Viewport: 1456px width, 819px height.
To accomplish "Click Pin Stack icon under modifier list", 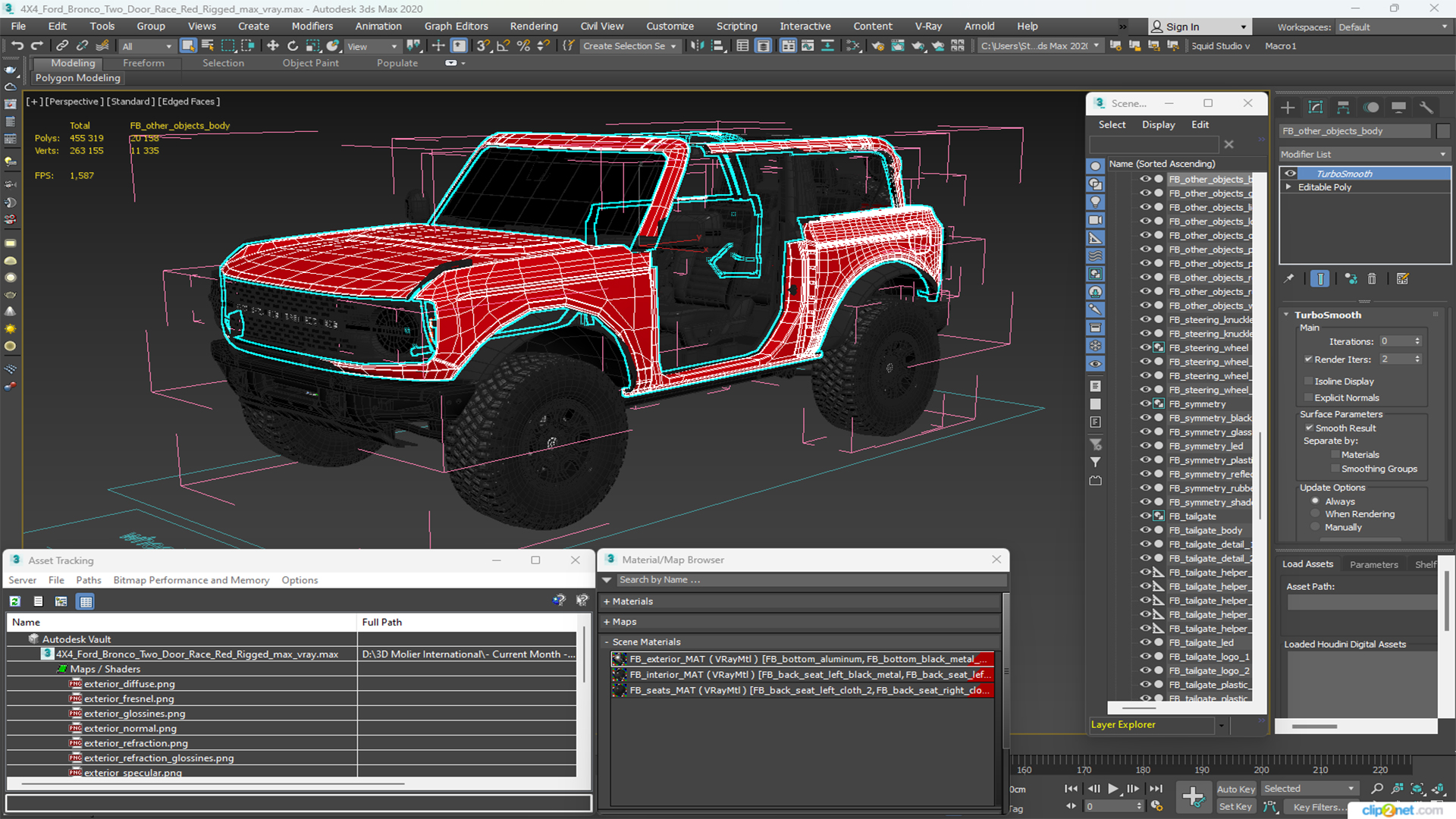I will (1289, 278).
